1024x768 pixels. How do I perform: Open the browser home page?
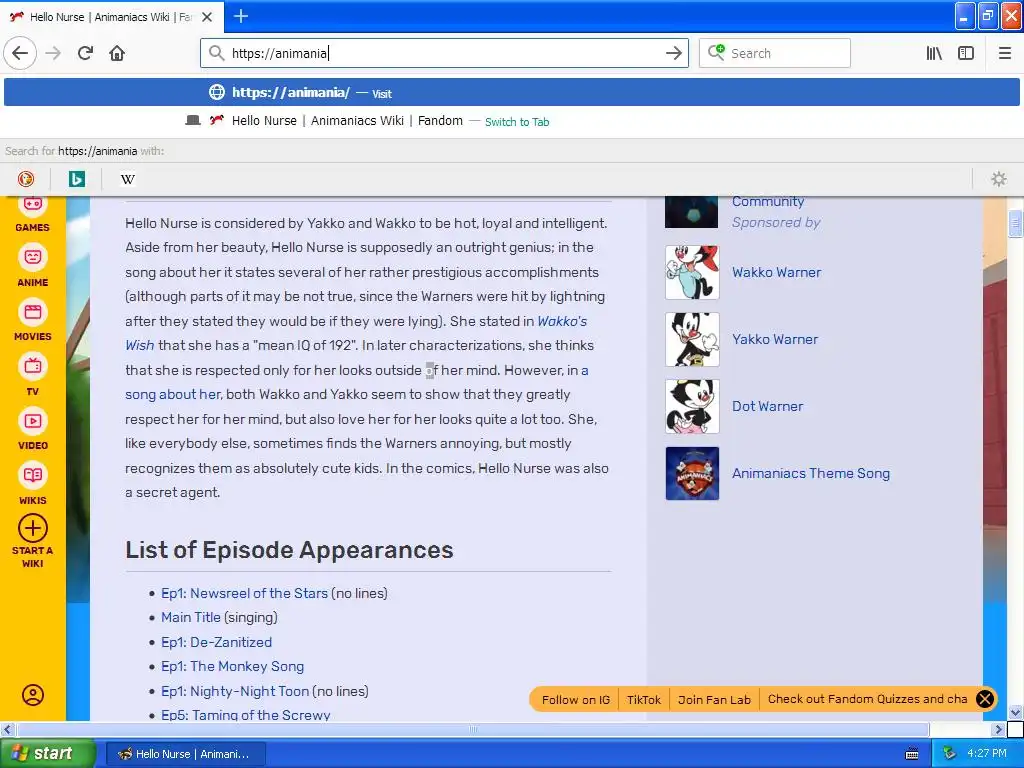click(x=117, y=53)
